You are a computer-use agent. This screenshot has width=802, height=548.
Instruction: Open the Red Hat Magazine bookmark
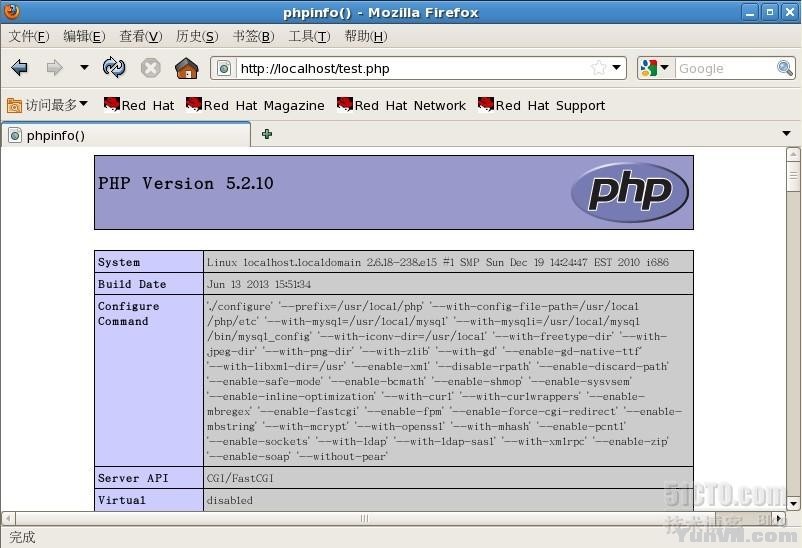tap(255, 105)
